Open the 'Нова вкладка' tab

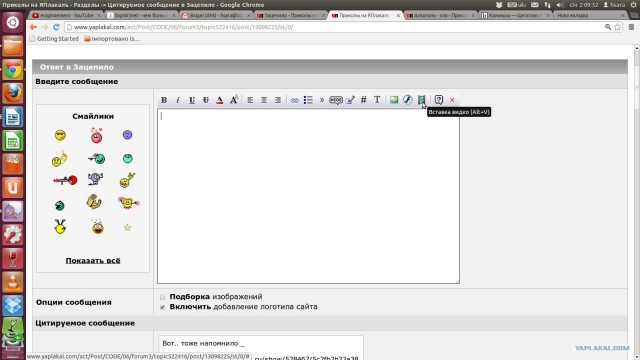(590, 15)
